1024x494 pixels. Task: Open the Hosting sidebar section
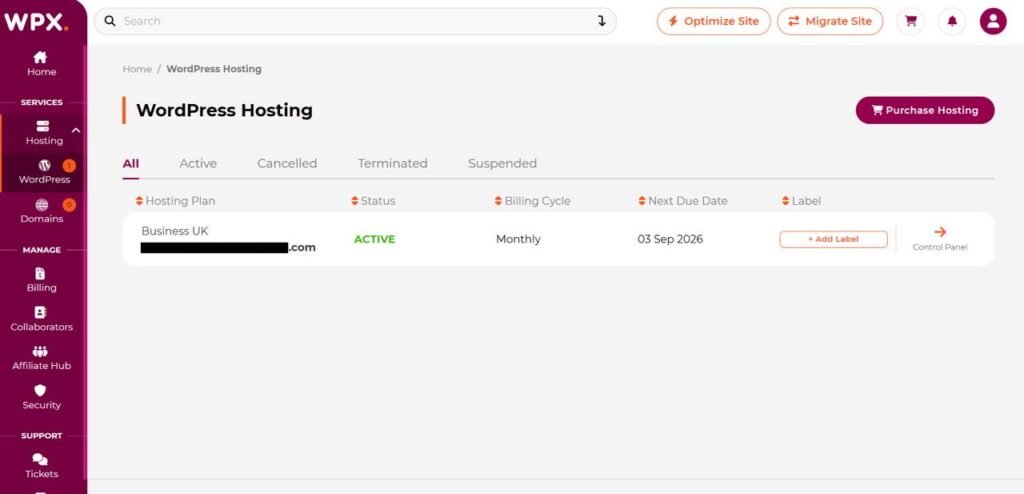tap(44, 133)
